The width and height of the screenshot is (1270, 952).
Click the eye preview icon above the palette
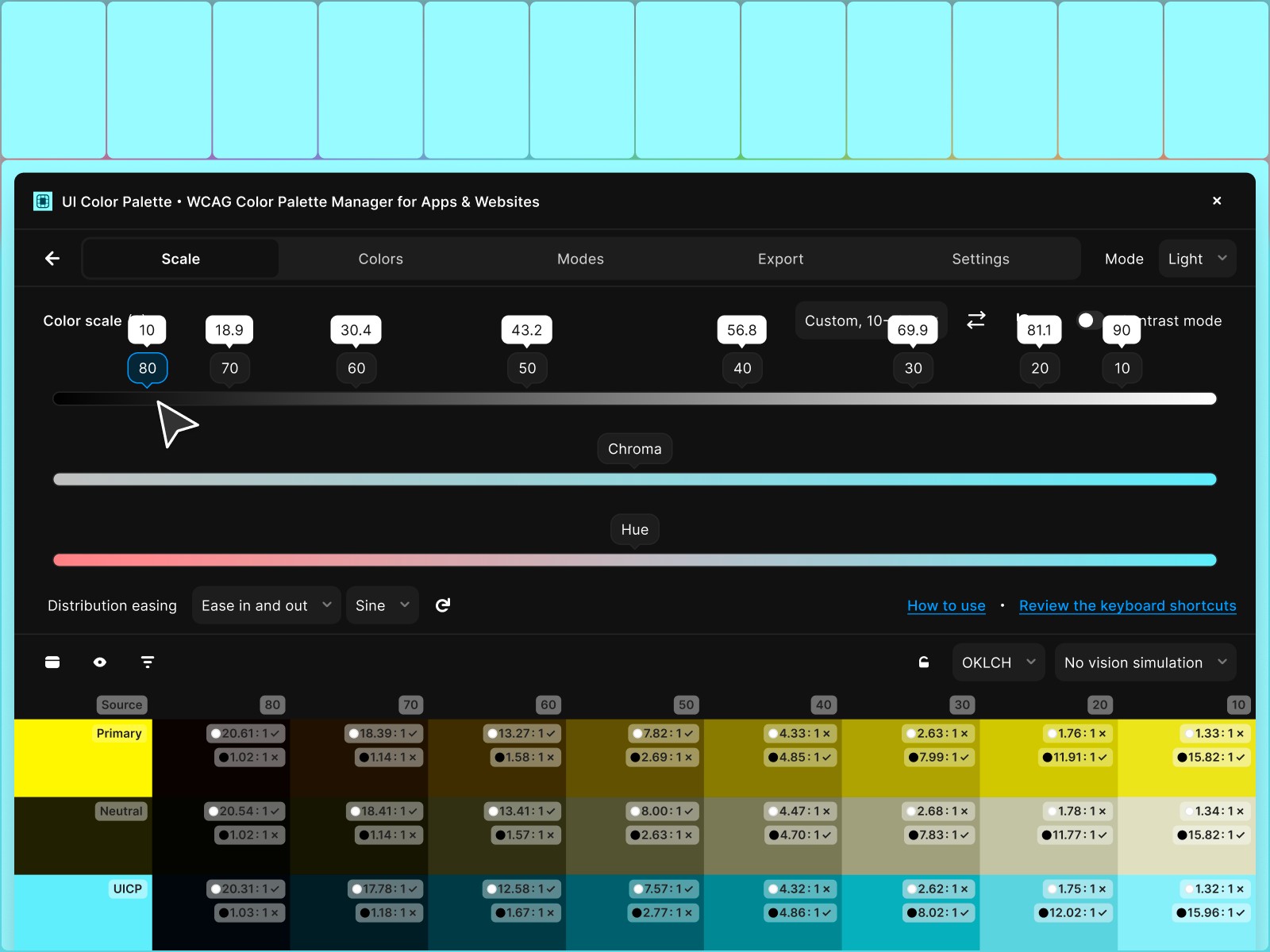coord(99,662)
